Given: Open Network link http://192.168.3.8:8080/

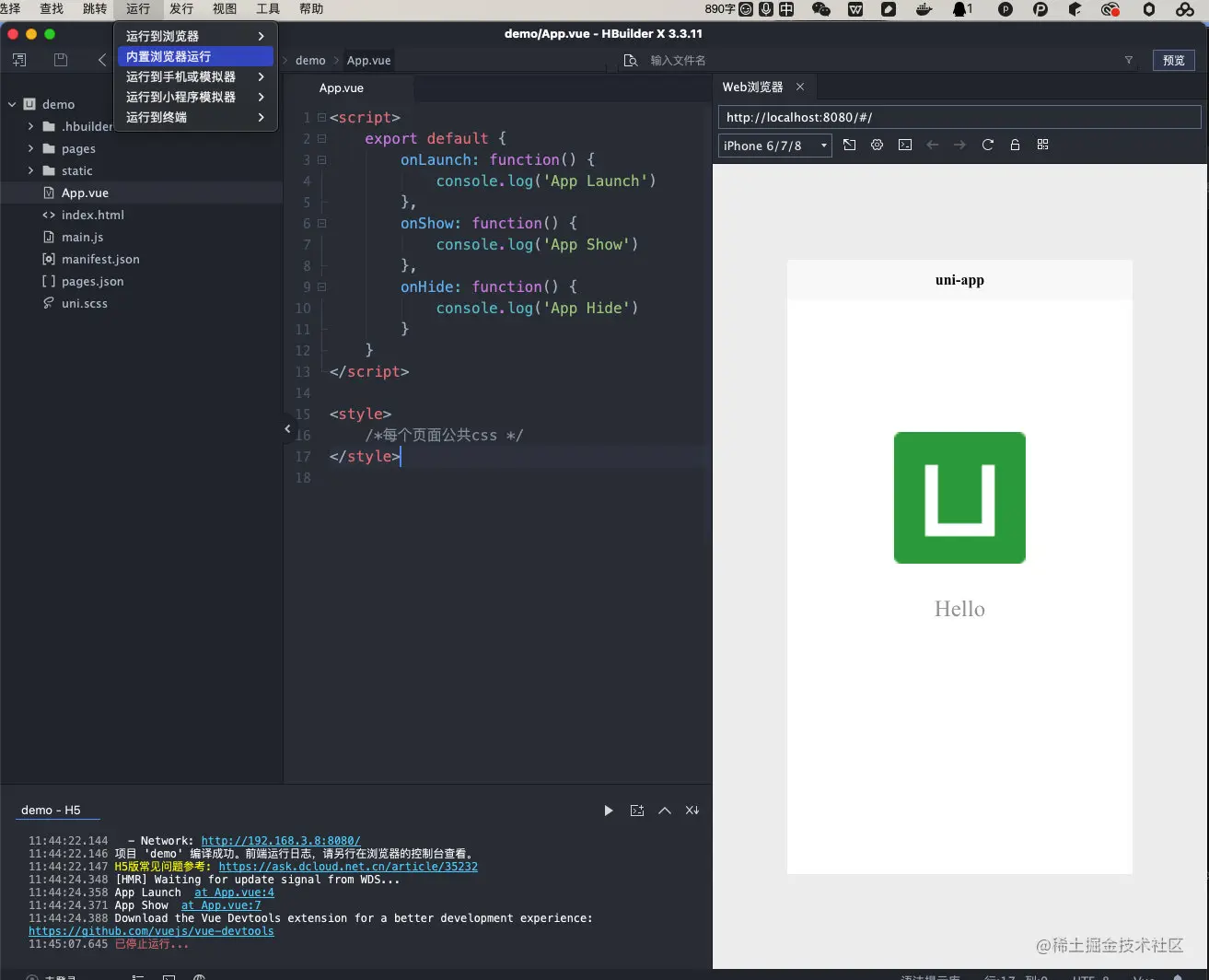Looking at the screenshot, I should (x=281, y=841).
